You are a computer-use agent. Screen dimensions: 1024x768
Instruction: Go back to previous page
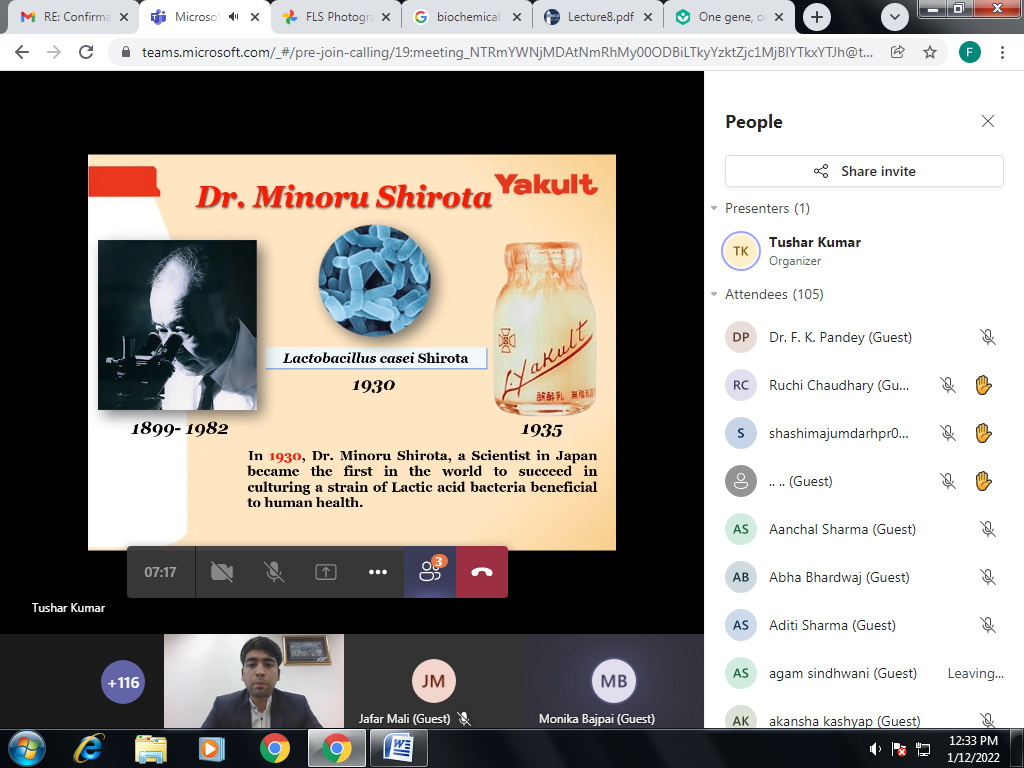tap(22, 52)
